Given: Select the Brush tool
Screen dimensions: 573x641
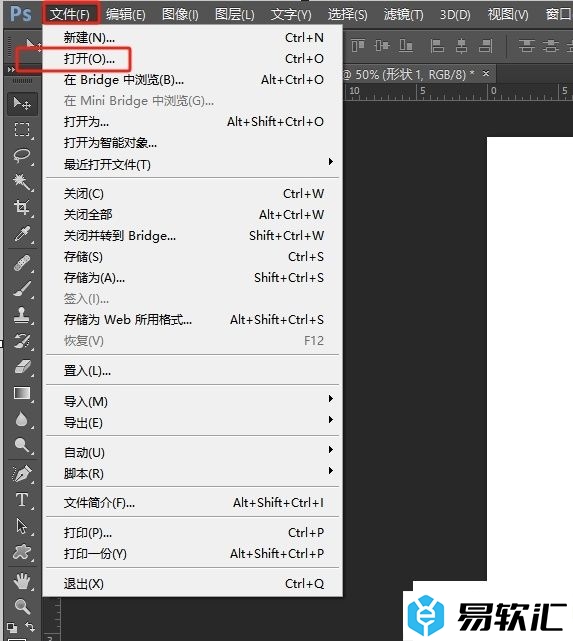Looking at the screenshot, I should click(22, 289).
